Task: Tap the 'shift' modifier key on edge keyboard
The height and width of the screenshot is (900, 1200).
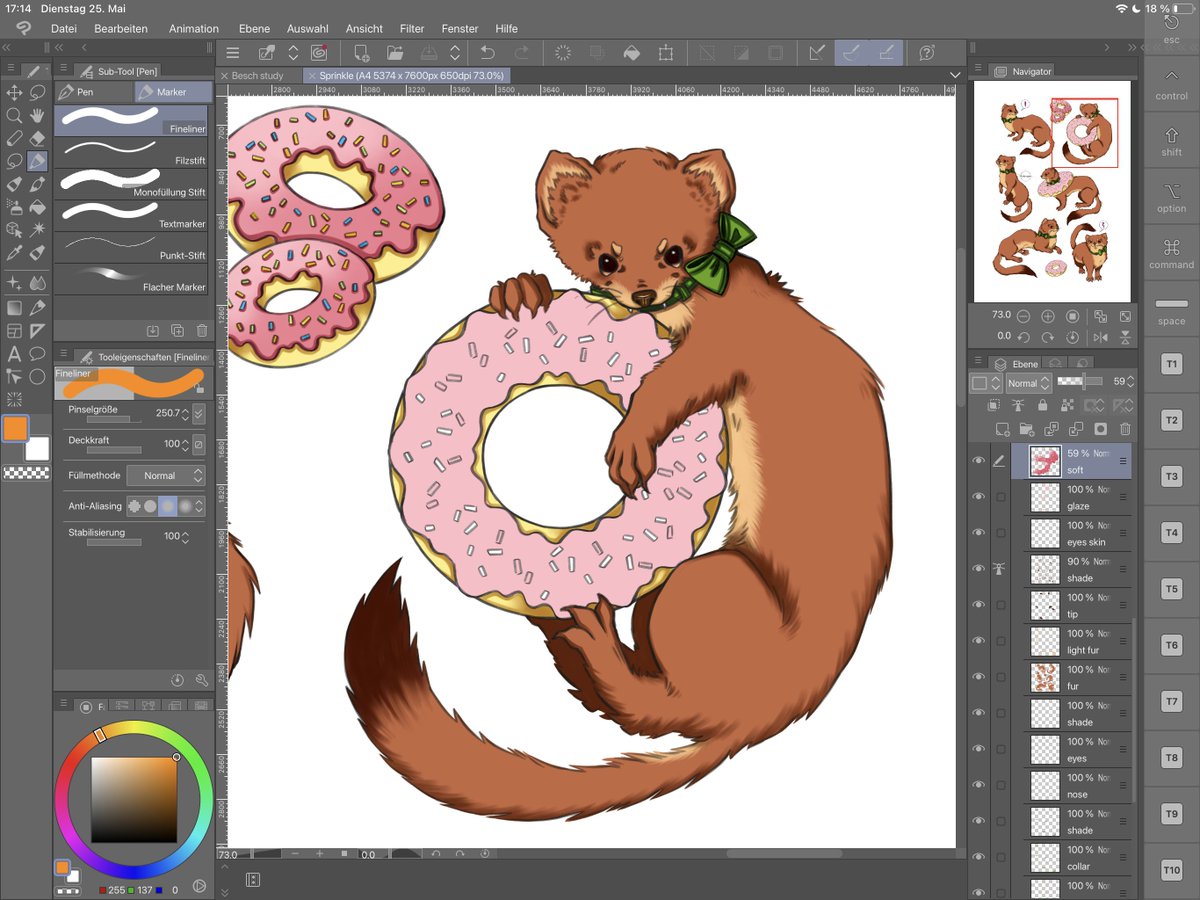Action: tap(1171, 141)
